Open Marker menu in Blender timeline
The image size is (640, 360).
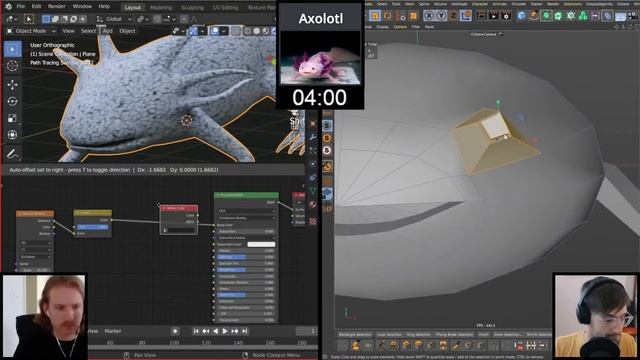click(113, 331)
